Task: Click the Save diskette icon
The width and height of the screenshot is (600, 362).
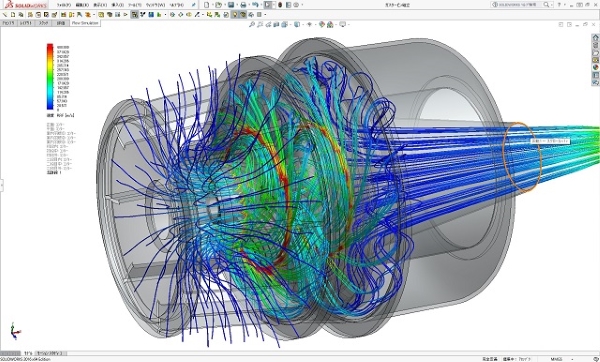Action: click(x=231, y=5)
